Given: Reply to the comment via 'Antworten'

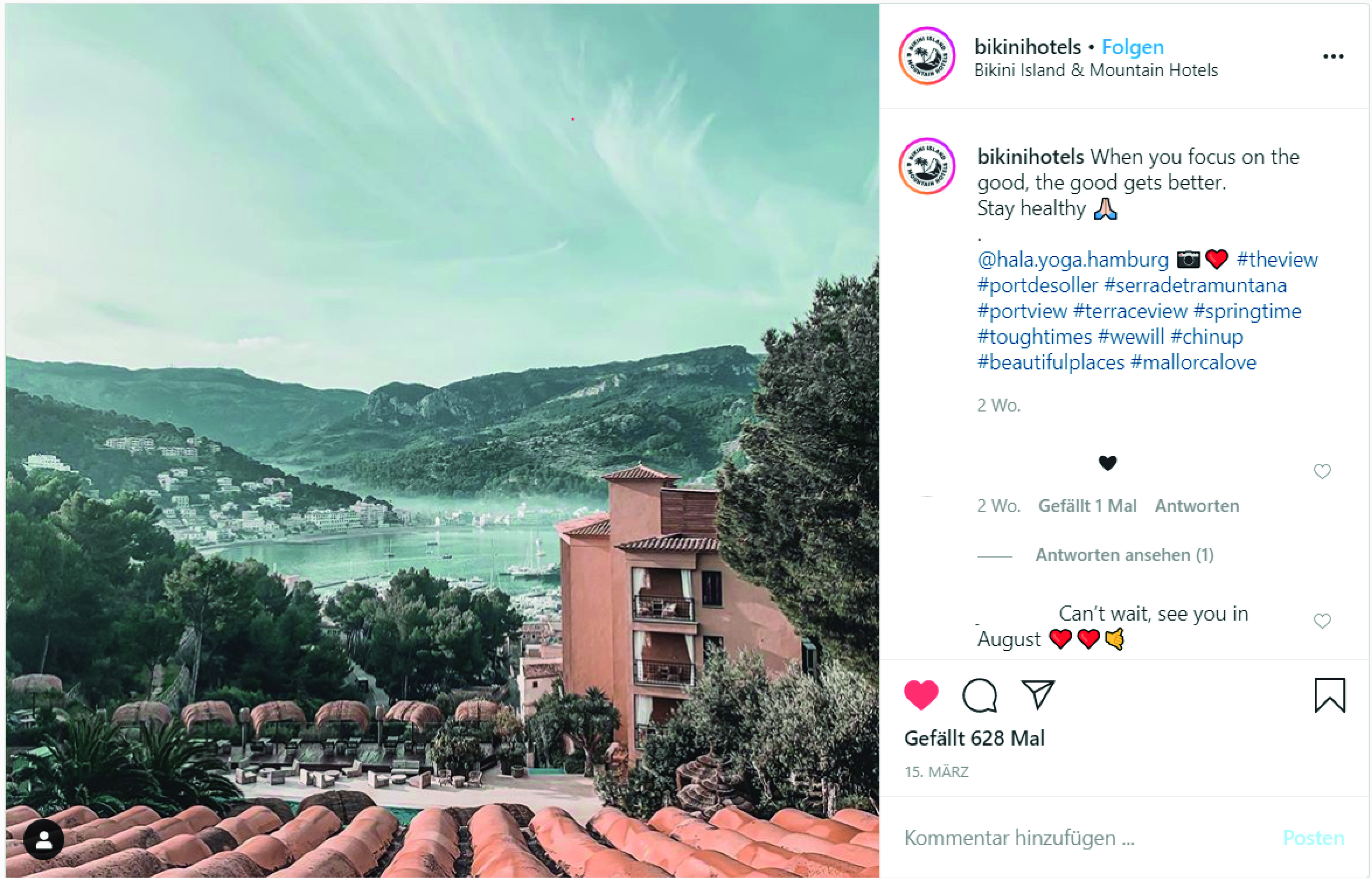Looking at the screenshot, I should [x=1197, y=506].
